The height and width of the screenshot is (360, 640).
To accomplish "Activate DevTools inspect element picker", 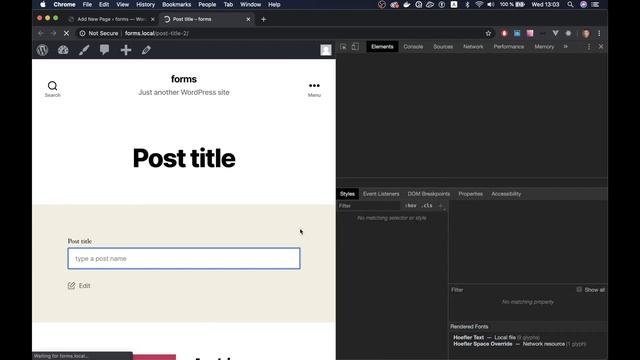I will tap(343, 47).
